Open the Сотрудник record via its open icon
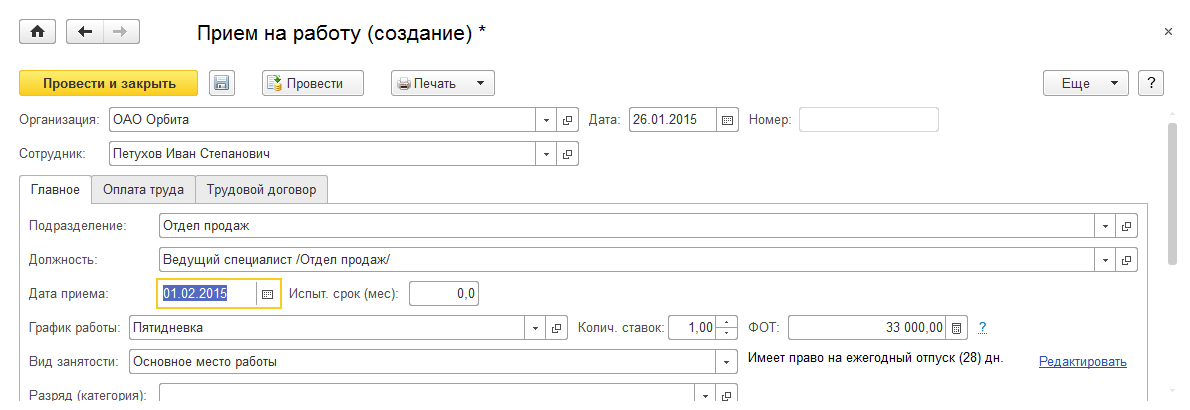This screenshot has width=1190, height=410. (567, 155)
